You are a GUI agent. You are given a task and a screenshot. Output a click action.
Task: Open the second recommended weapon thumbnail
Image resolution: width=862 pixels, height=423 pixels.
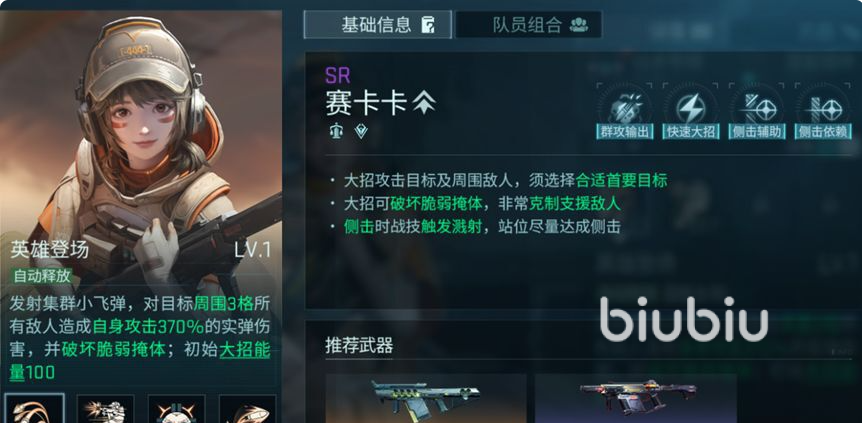[x=636, y=398]
